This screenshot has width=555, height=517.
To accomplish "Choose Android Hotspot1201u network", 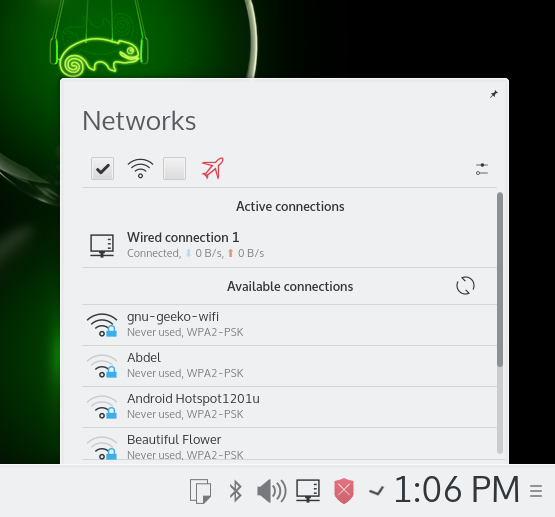I will point(289,407).
